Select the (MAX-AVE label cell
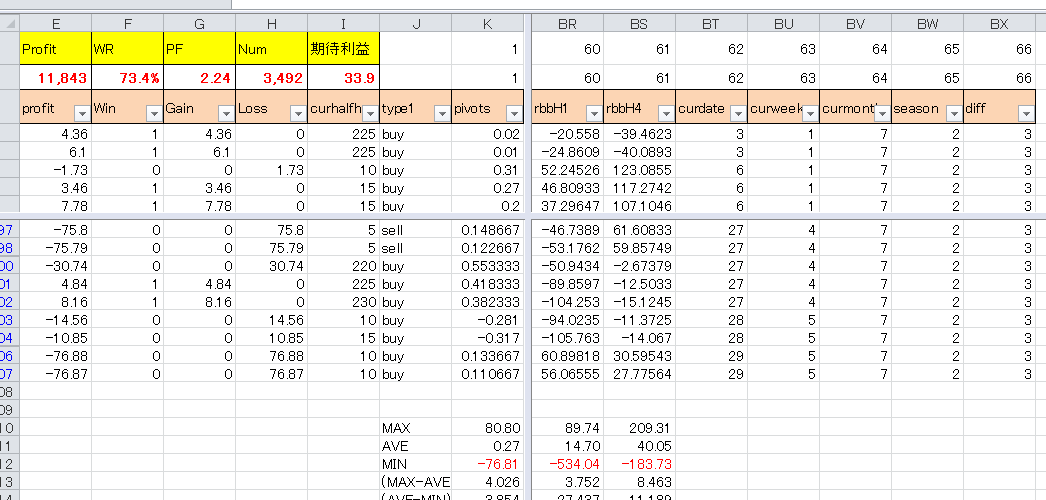The width and height of the screenshot is (1046, 500). pos(416,482)
